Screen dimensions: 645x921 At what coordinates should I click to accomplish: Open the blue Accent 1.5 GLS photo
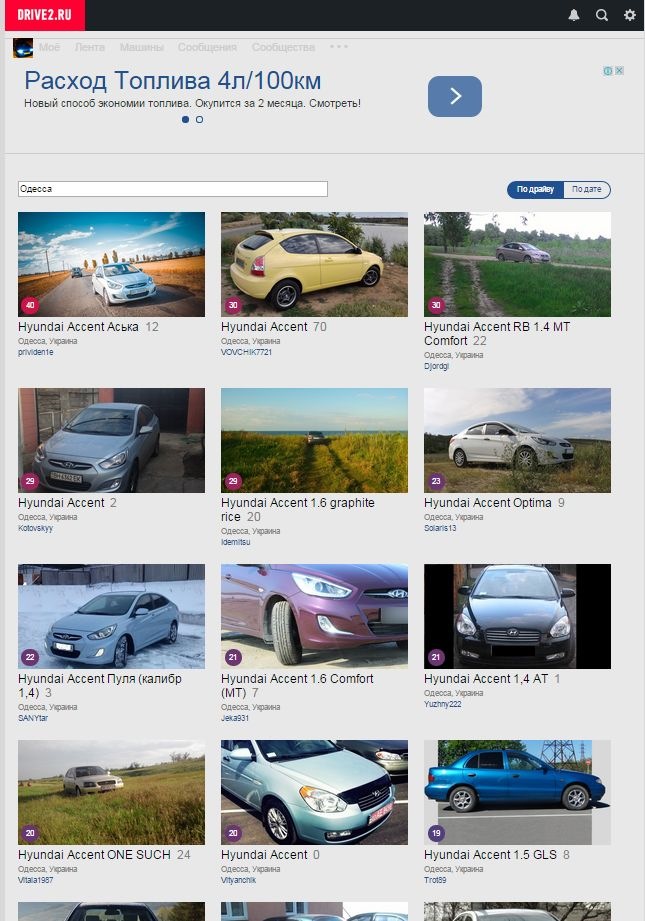518,792
